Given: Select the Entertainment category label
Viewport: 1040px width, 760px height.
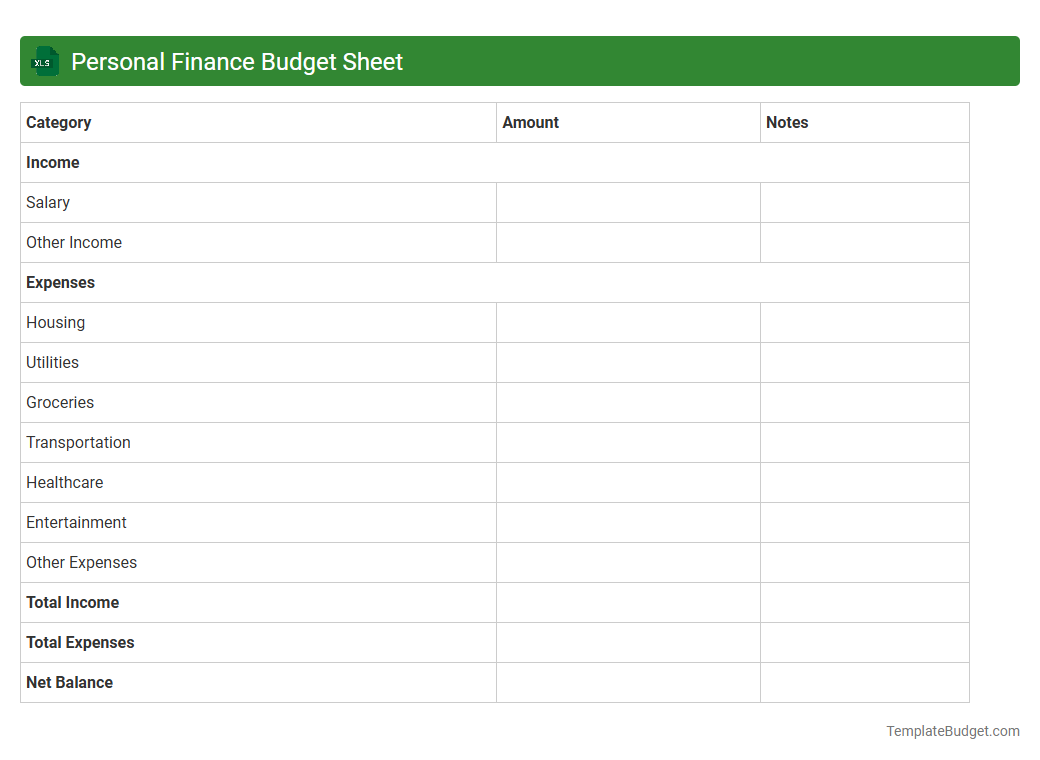Looking at the screenshot, I should click(75, 522).
